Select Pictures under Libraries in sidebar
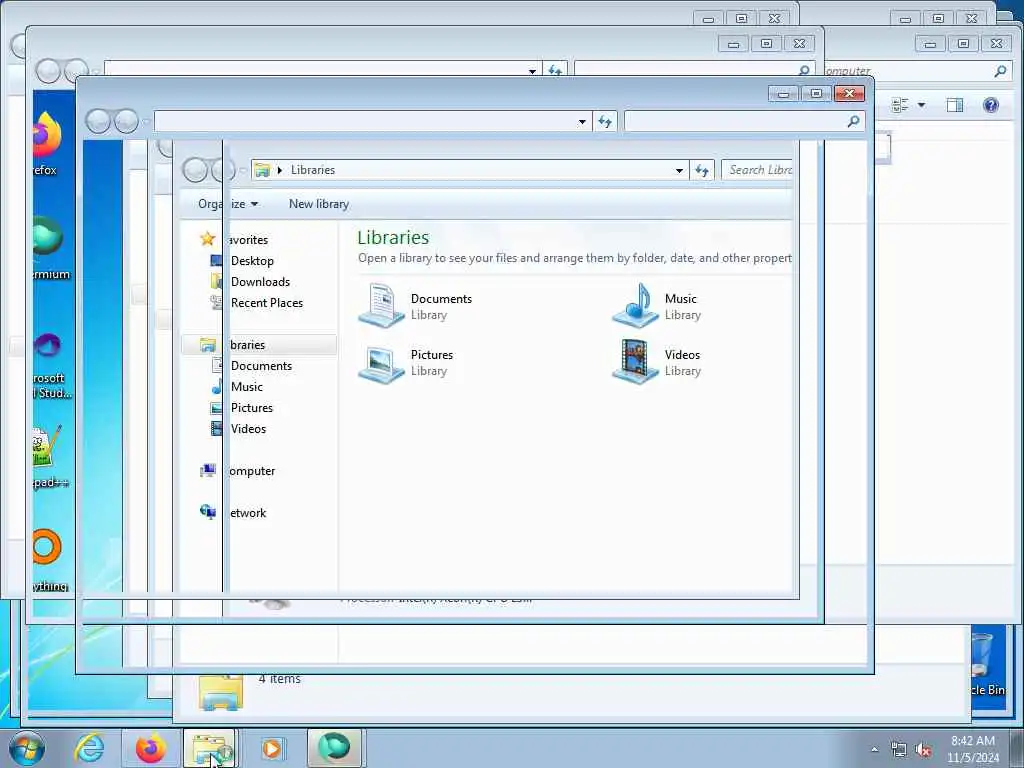The image size is (1024, 768). pos(251,408)
